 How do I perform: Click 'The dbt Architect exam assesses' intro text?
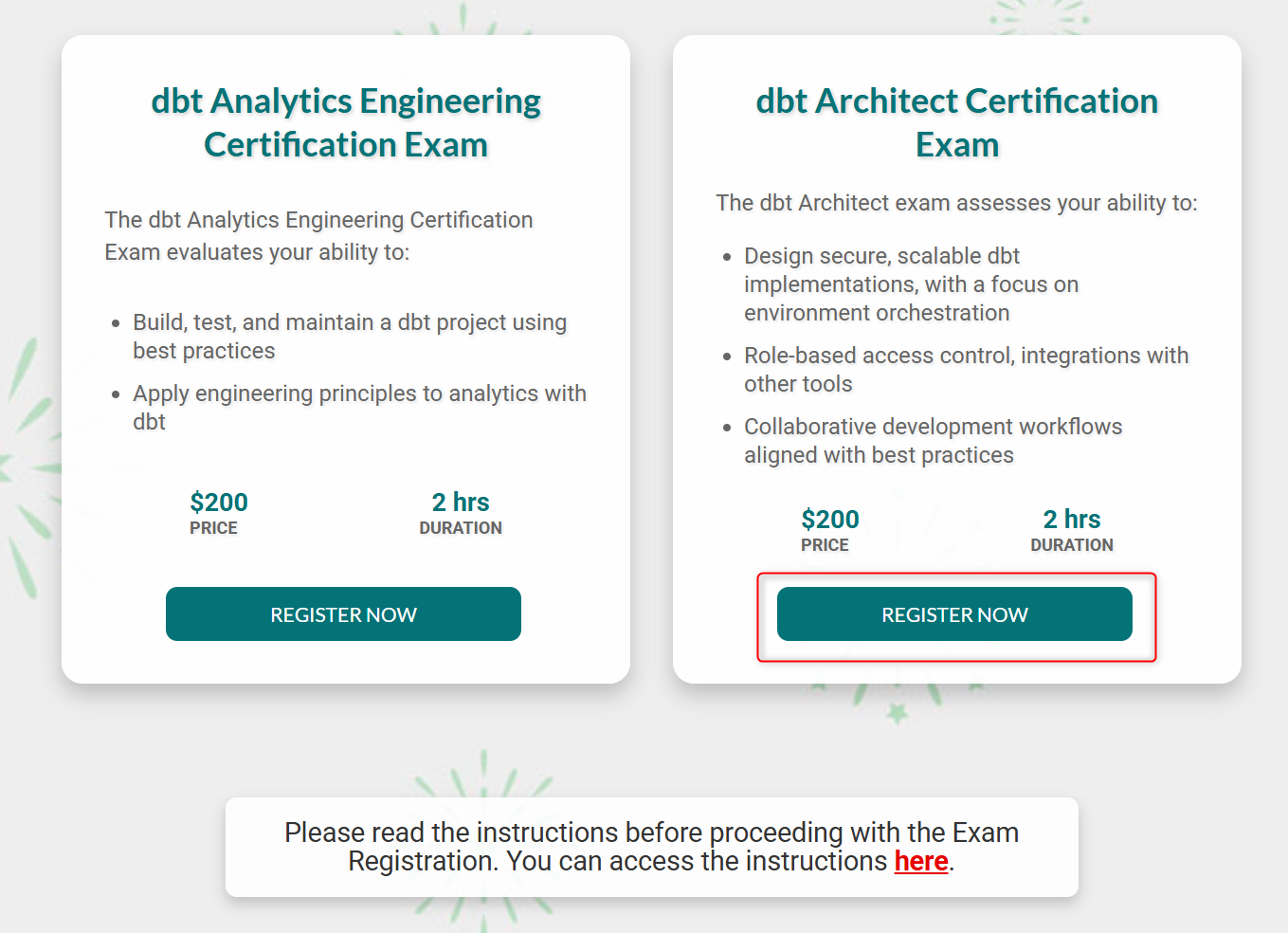pyautogui.click(x=956, y=203)
